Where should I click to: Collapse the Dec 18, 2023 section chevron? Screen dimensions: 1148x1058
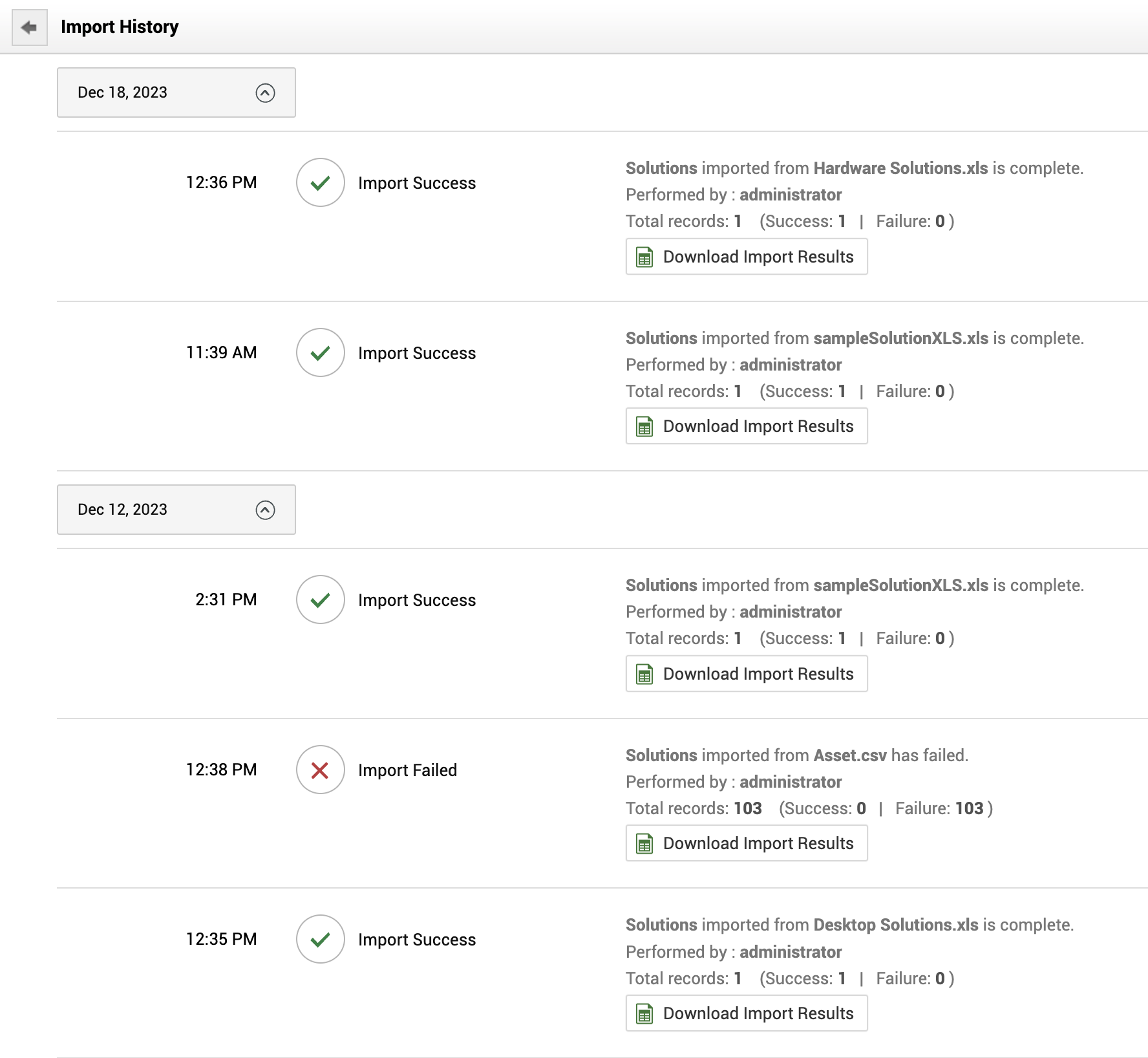(x=265, y=93)
